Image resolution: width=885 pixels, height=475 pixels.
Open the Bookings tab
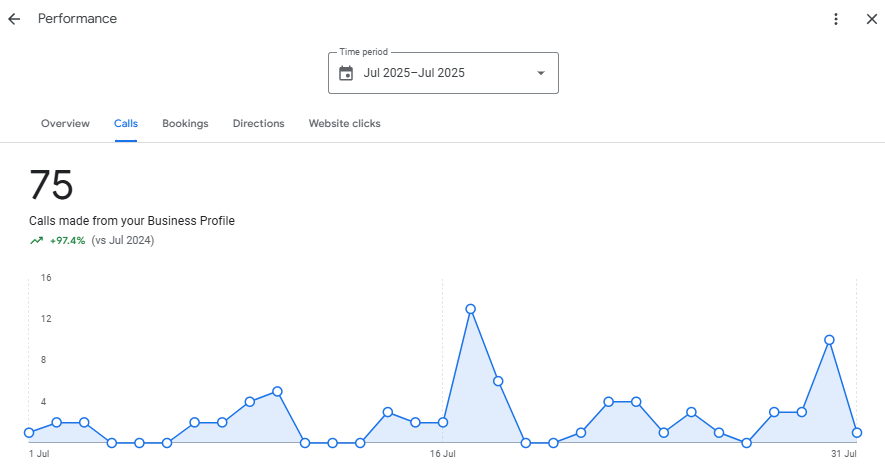pos(185,123)
